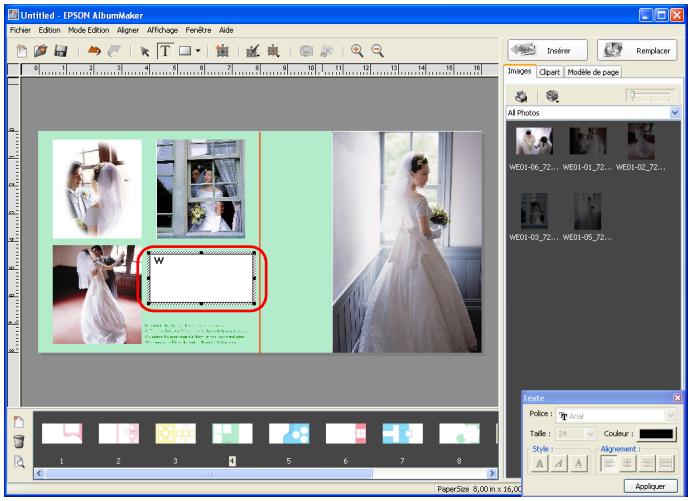Select the arrow pointer tool
Viewport: 692px width, 501px height.
pos(144,52)
